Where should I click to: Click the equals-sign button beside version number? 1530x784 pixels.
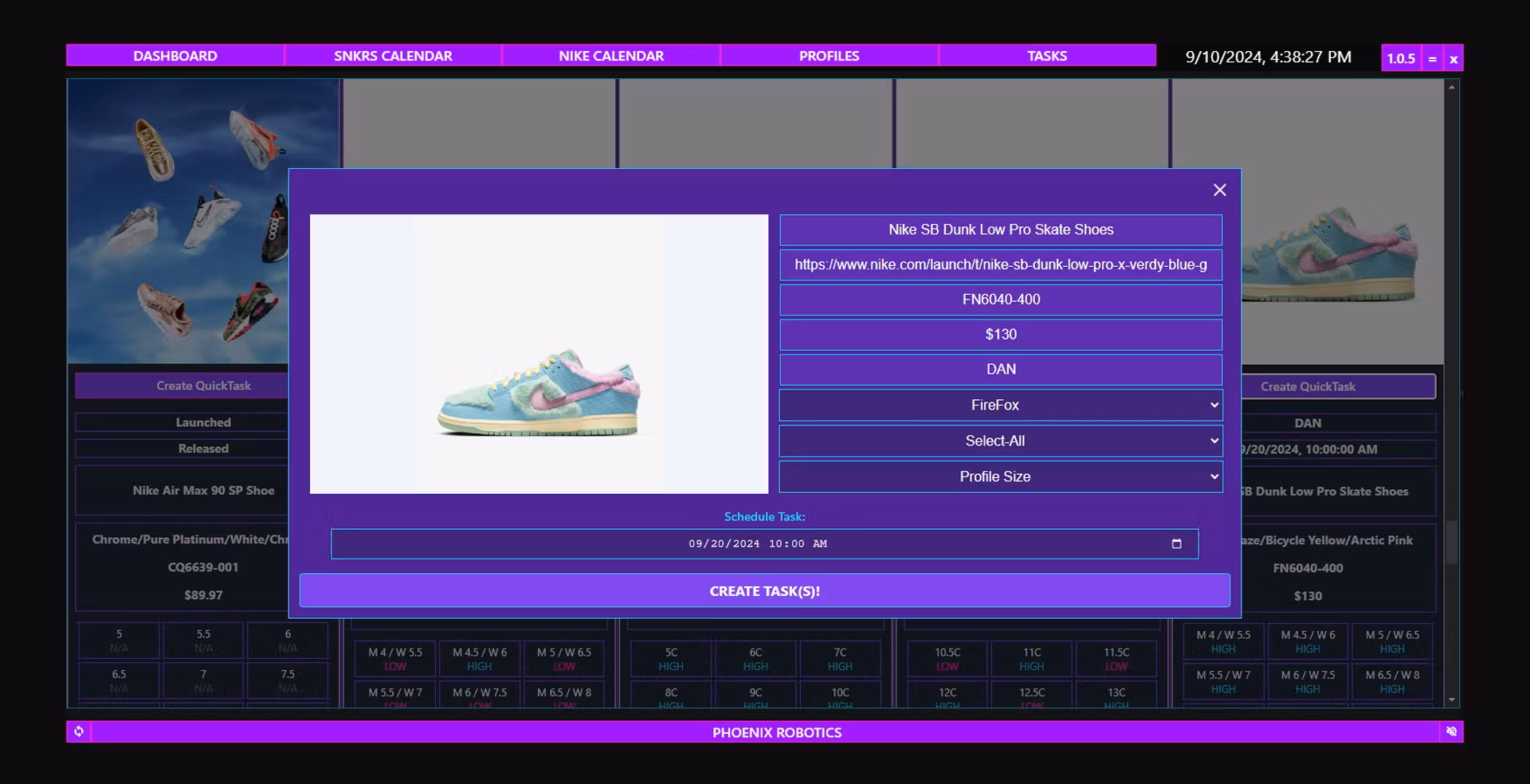pyautogui.click(x=1432, y=58)
